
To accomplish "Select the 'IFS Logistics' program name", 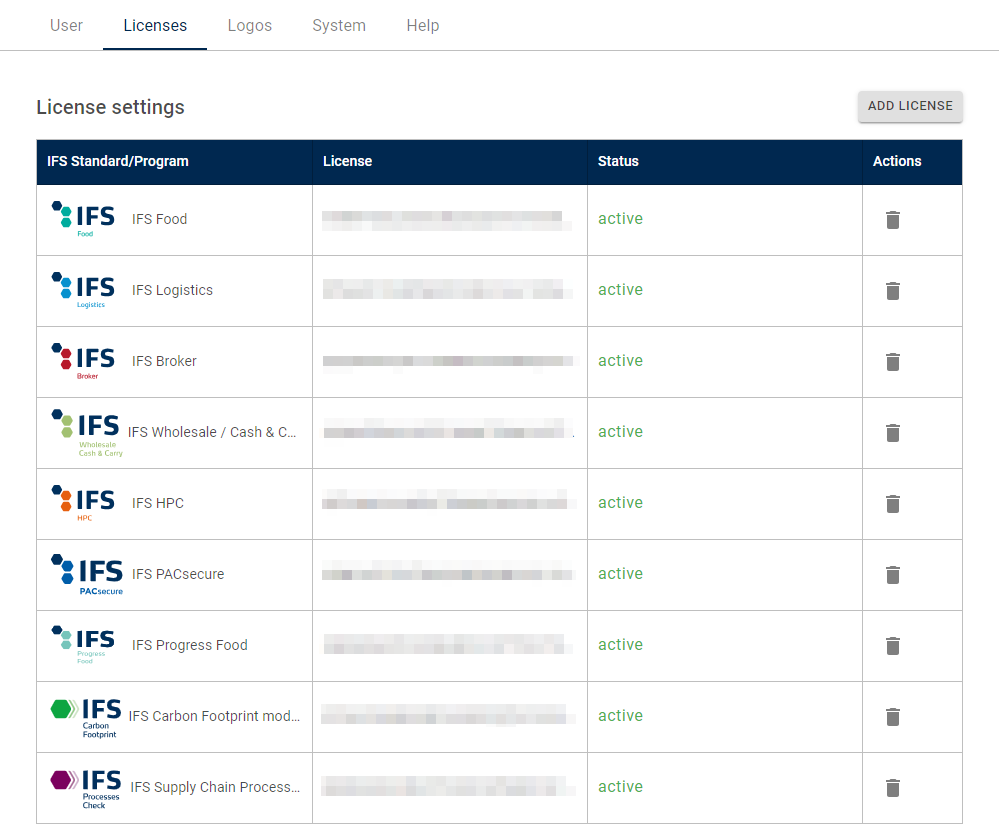I will coord(172,290).
